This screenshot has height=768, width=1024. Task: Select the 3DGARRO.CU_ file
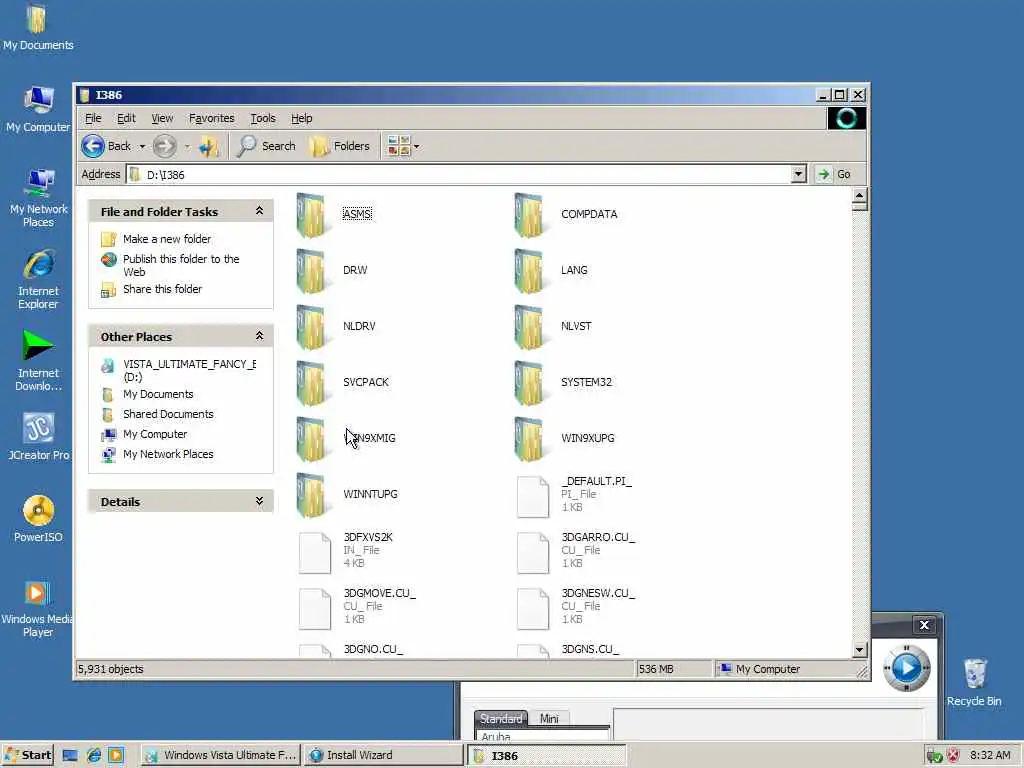pos(575,551)
